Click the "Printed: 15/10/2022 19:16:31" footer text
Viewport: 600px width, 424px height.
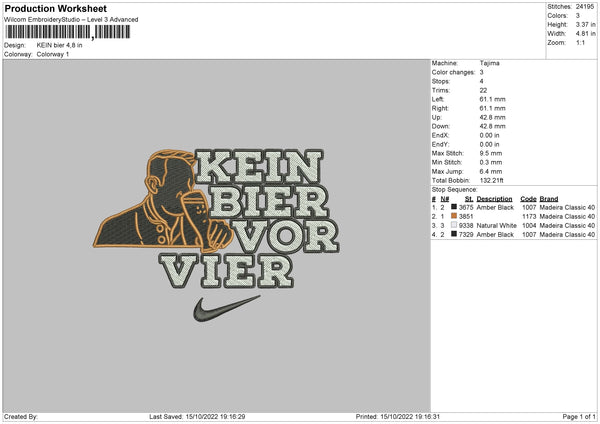(398, 417)
